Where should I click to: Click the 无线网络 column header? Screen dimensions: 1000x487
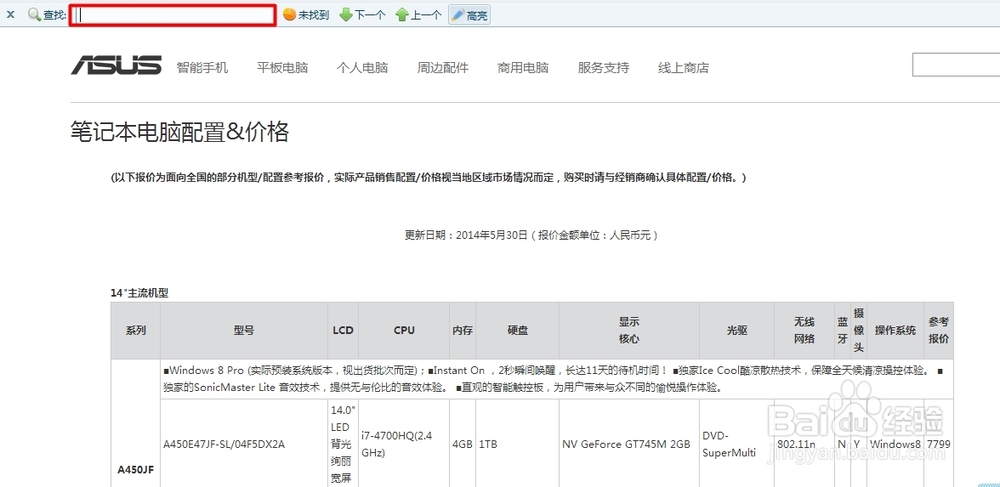(x=804, y=330)
